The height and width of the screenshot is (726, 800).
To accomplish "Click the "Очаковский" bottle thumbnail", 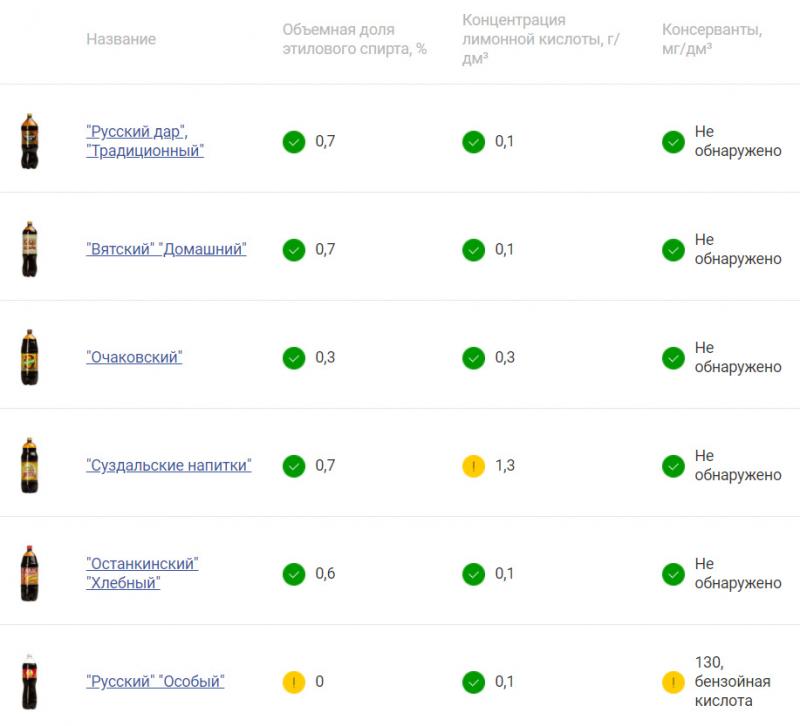I will 30,357.
